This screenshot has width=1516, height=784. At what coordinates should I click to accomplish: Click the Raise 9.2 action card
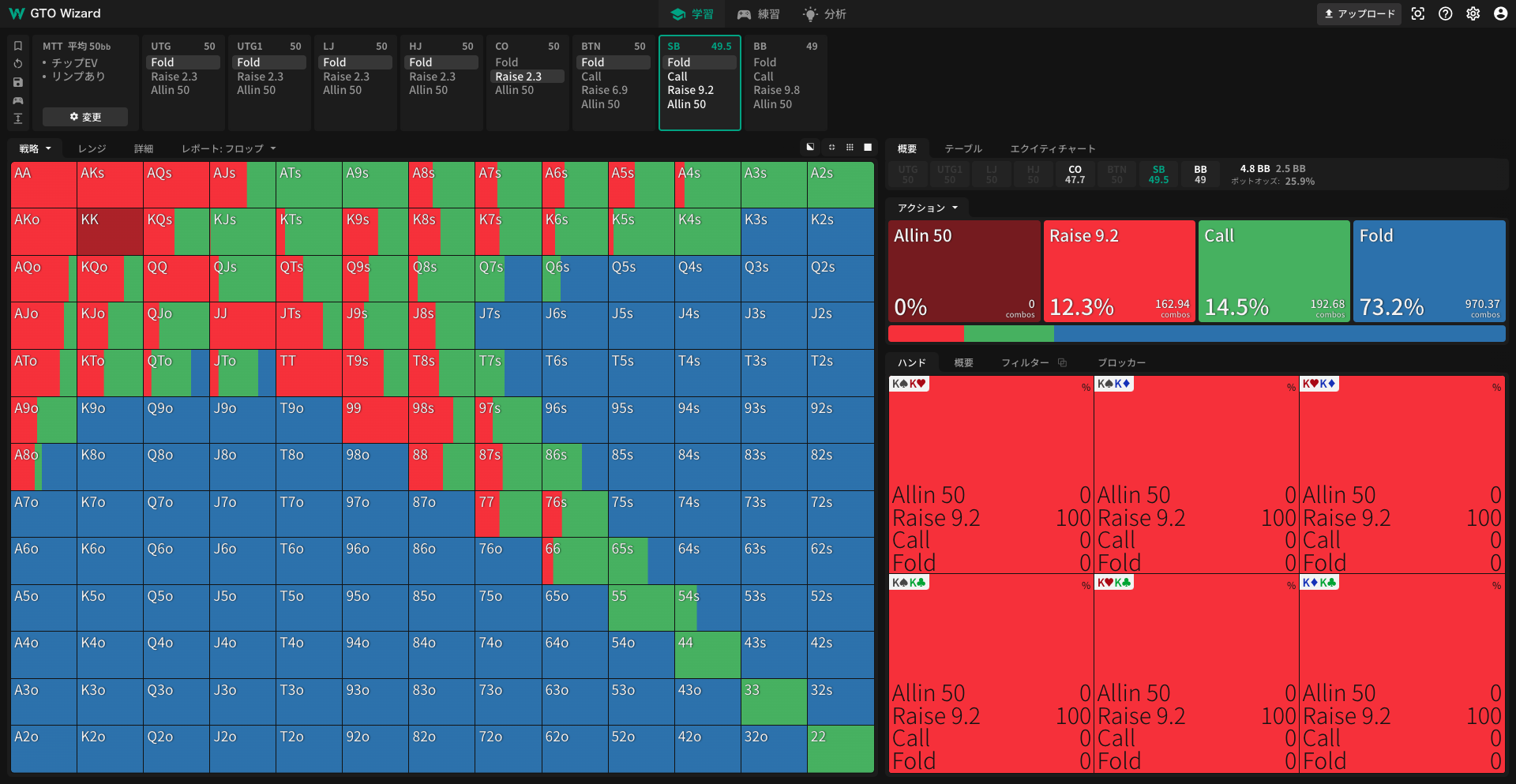1119,271
